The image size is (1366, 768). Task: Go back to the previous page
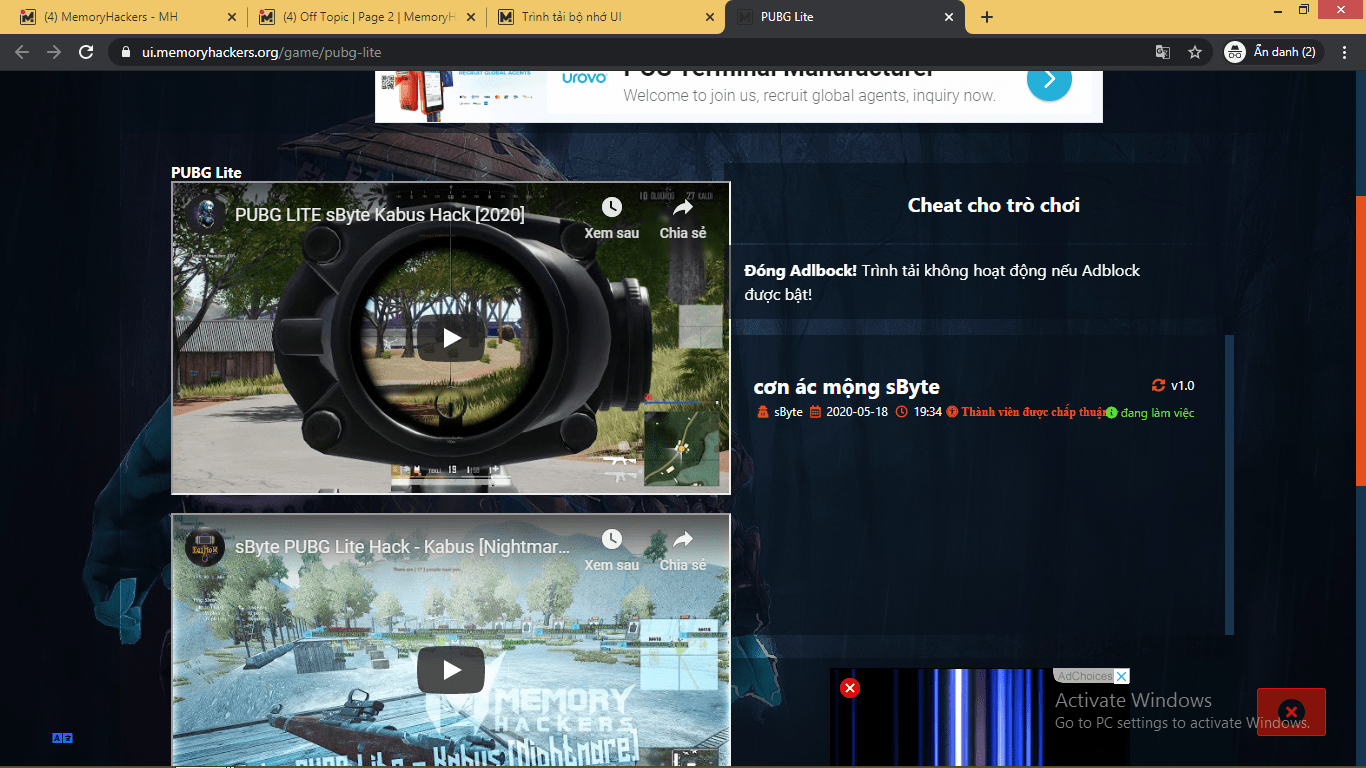point(22,52)
